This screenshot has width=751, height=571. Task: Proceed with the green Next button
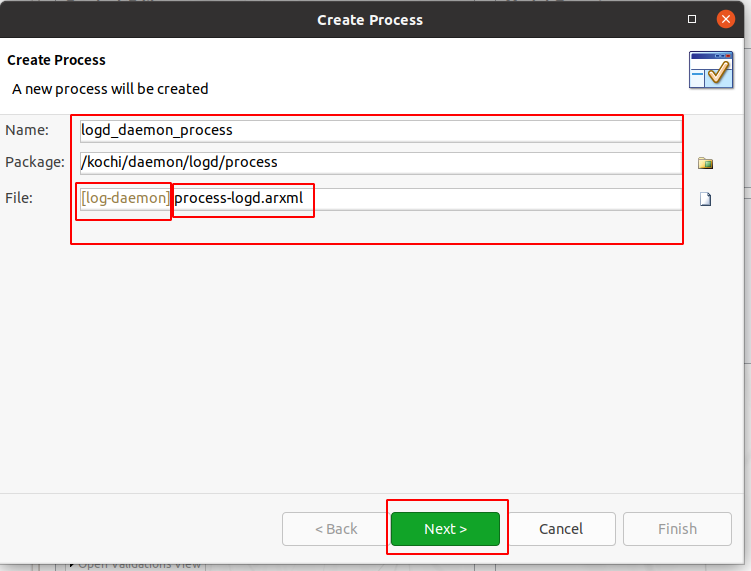click(x=445, y=529)
